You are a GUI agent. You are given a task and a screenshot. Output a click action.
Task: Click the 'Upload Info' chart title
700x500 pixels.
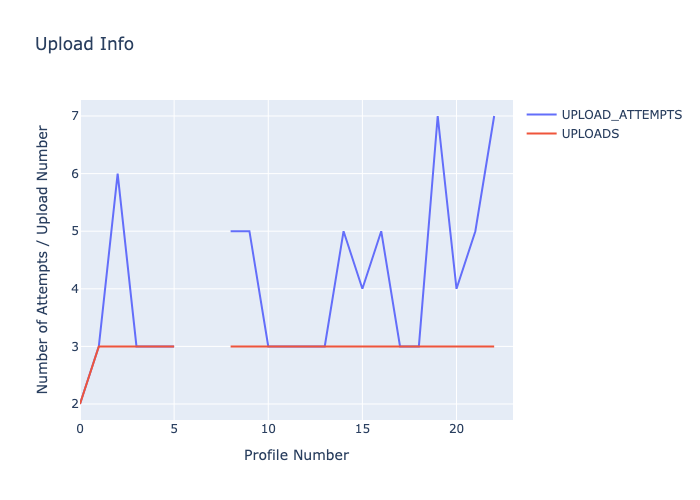click(x=84, y=44)
